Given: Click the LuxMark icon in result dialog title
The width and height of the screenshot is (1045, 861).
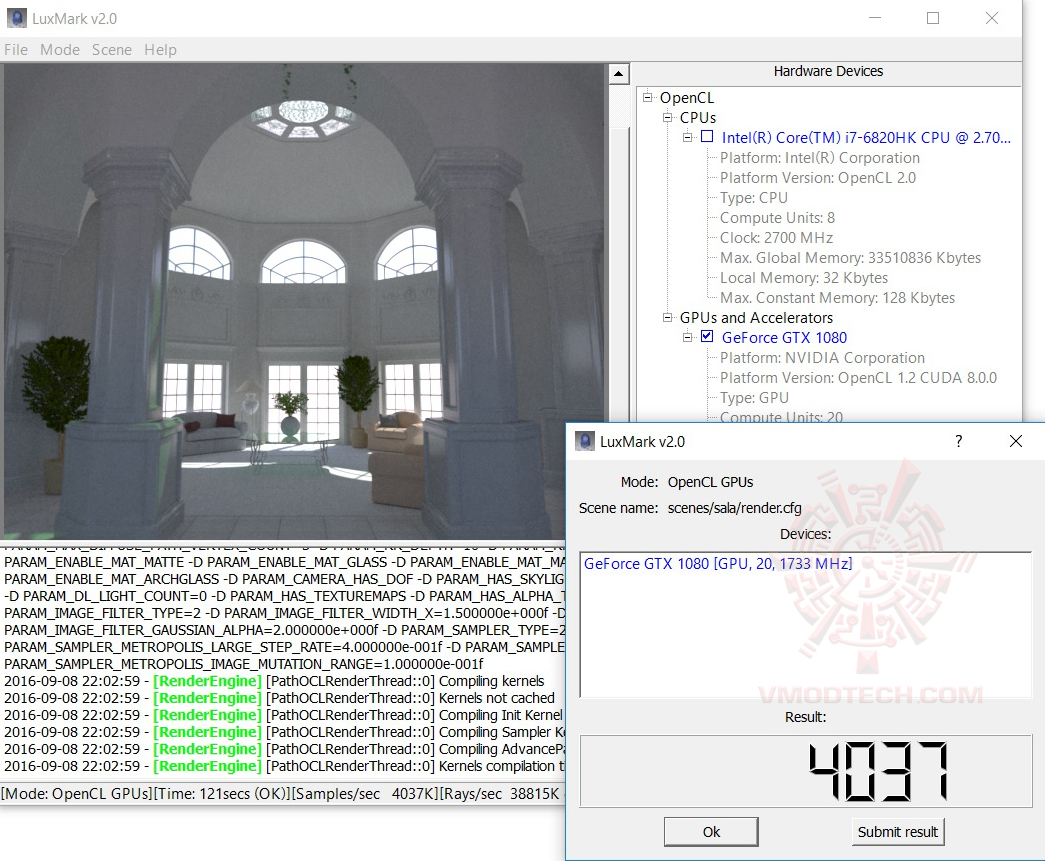Looking at the screenshot, I should point(584,441).
